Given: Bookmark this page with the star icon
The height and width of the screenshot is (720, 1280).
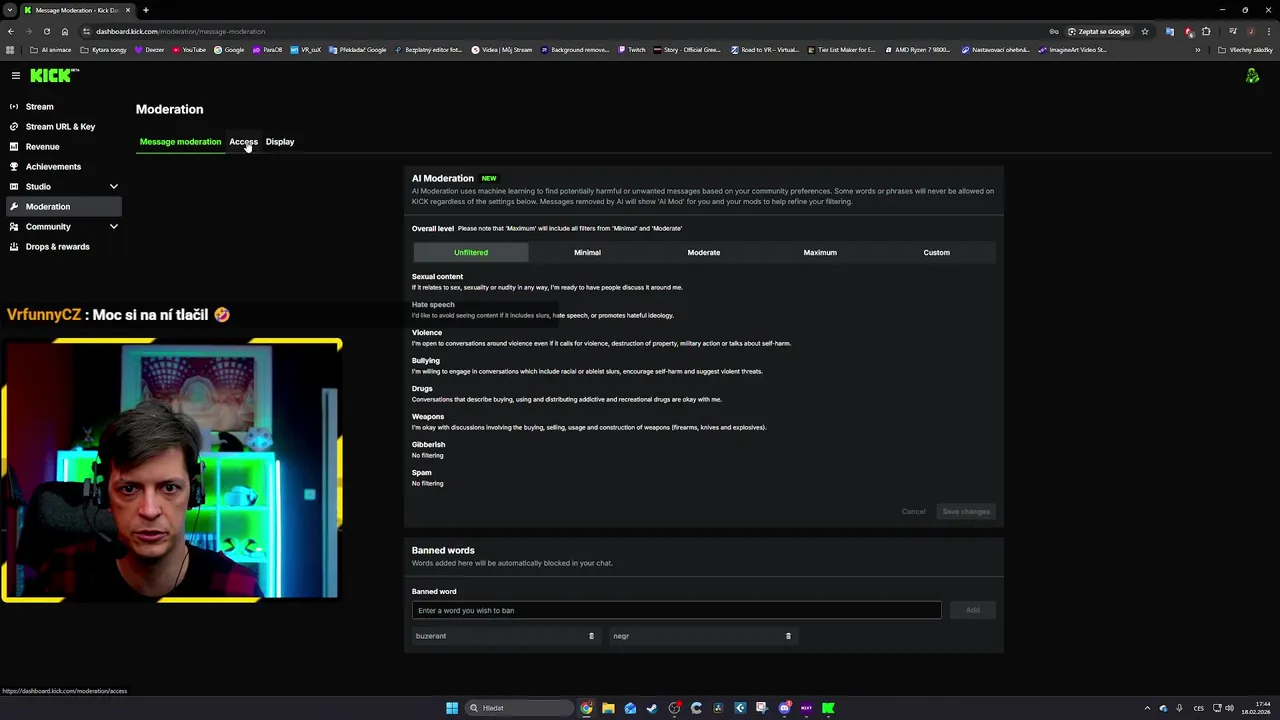Looking at the screenshot, I should (1145, 31).
